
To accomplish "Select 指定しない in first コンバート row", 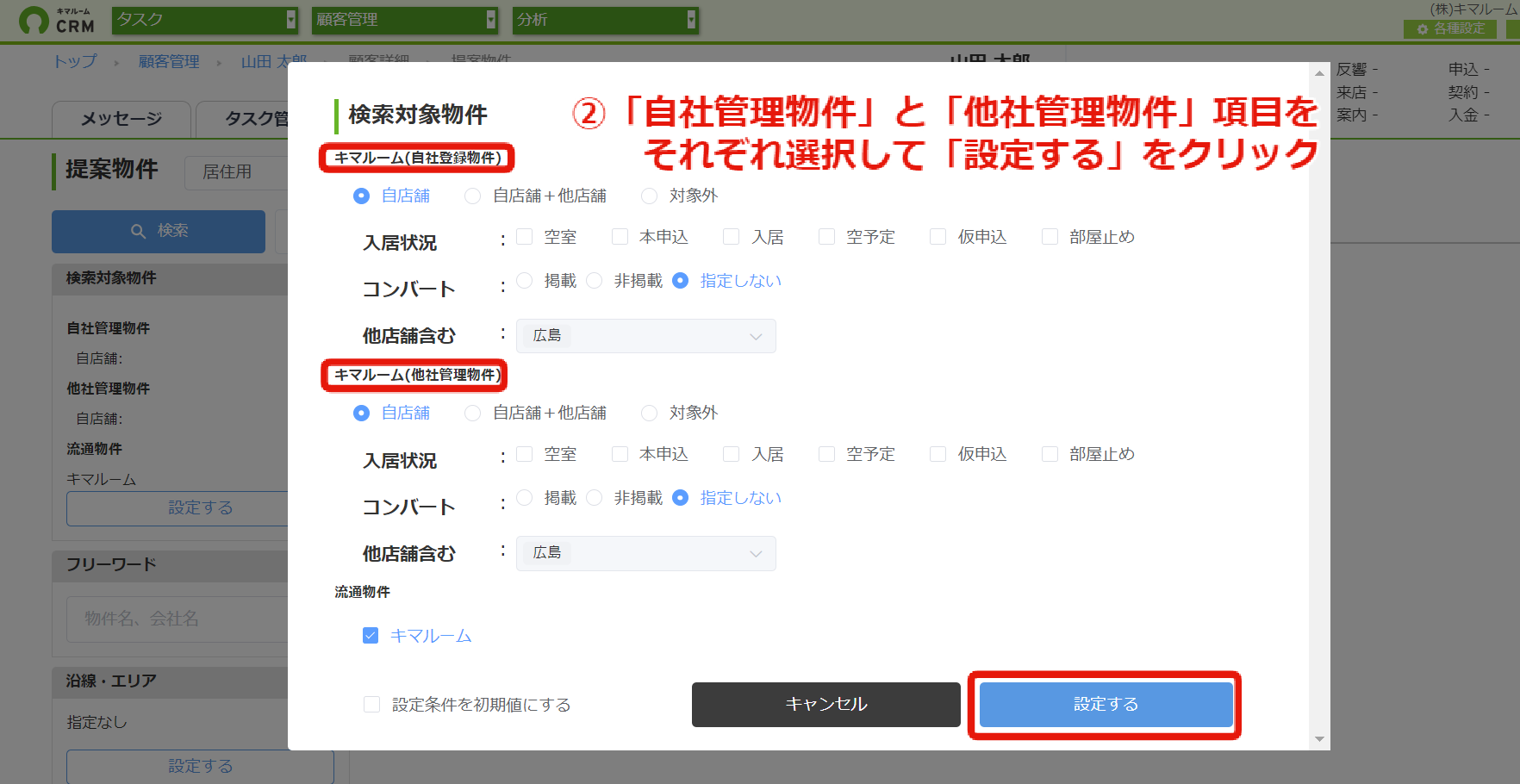I will pos(680,281).
